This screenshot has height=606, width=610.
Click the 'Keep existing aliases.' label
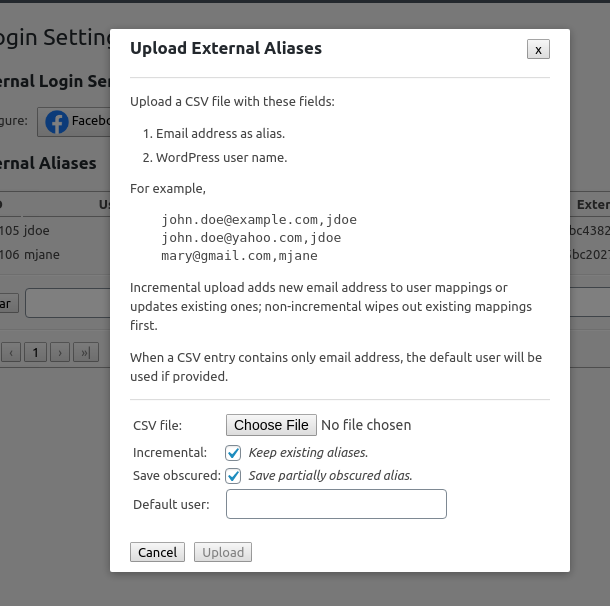coord(308,452)
